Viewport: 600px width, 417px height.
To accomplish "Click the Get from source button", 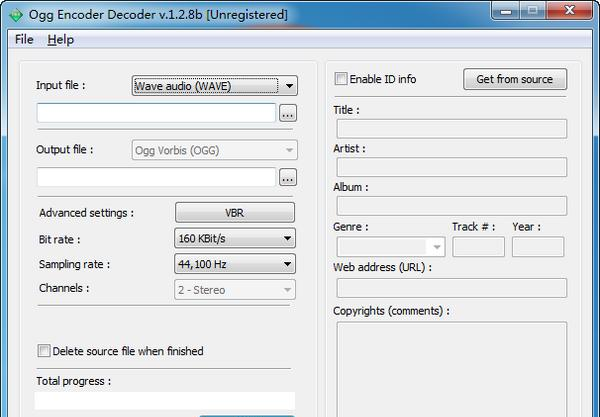I will (515, 79).
